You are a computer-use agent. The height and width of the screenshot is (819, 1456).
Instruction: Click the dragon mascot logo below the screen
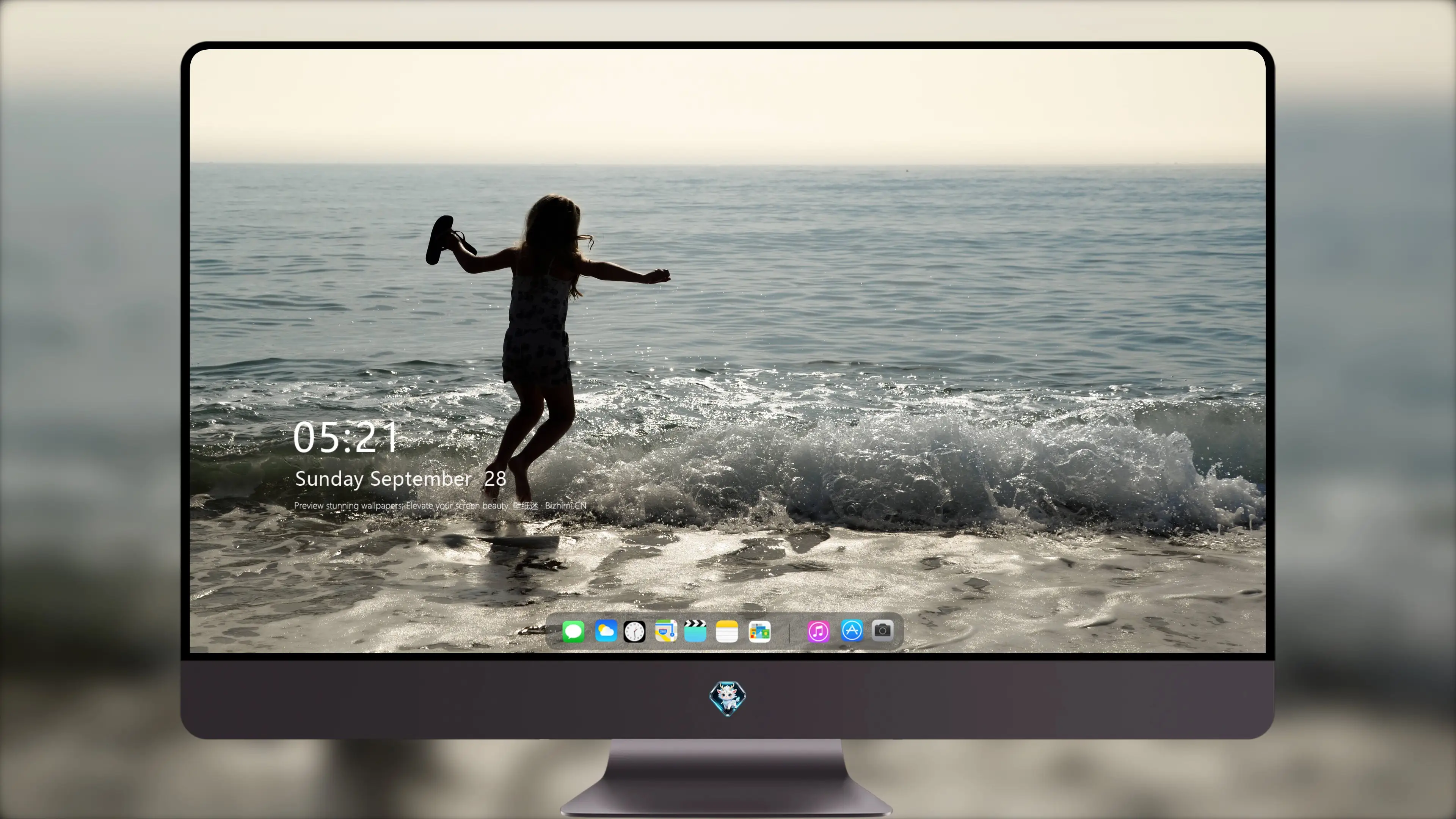coord(728,698)
